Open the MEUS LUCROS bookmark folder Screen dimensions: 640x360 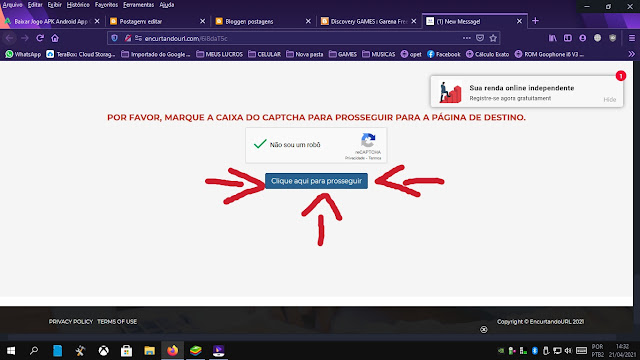220,54
